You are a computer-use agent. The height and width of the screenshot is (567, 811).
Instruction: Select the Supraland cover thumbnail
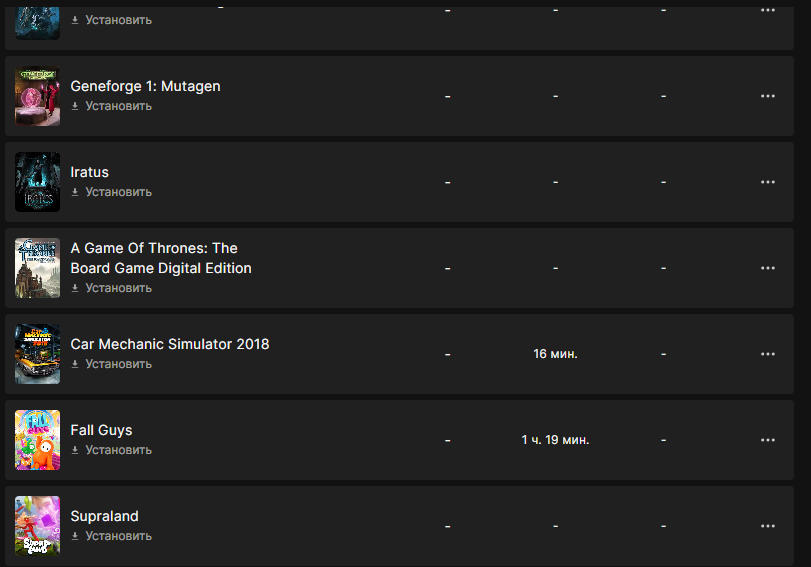[x=37, y=526]
